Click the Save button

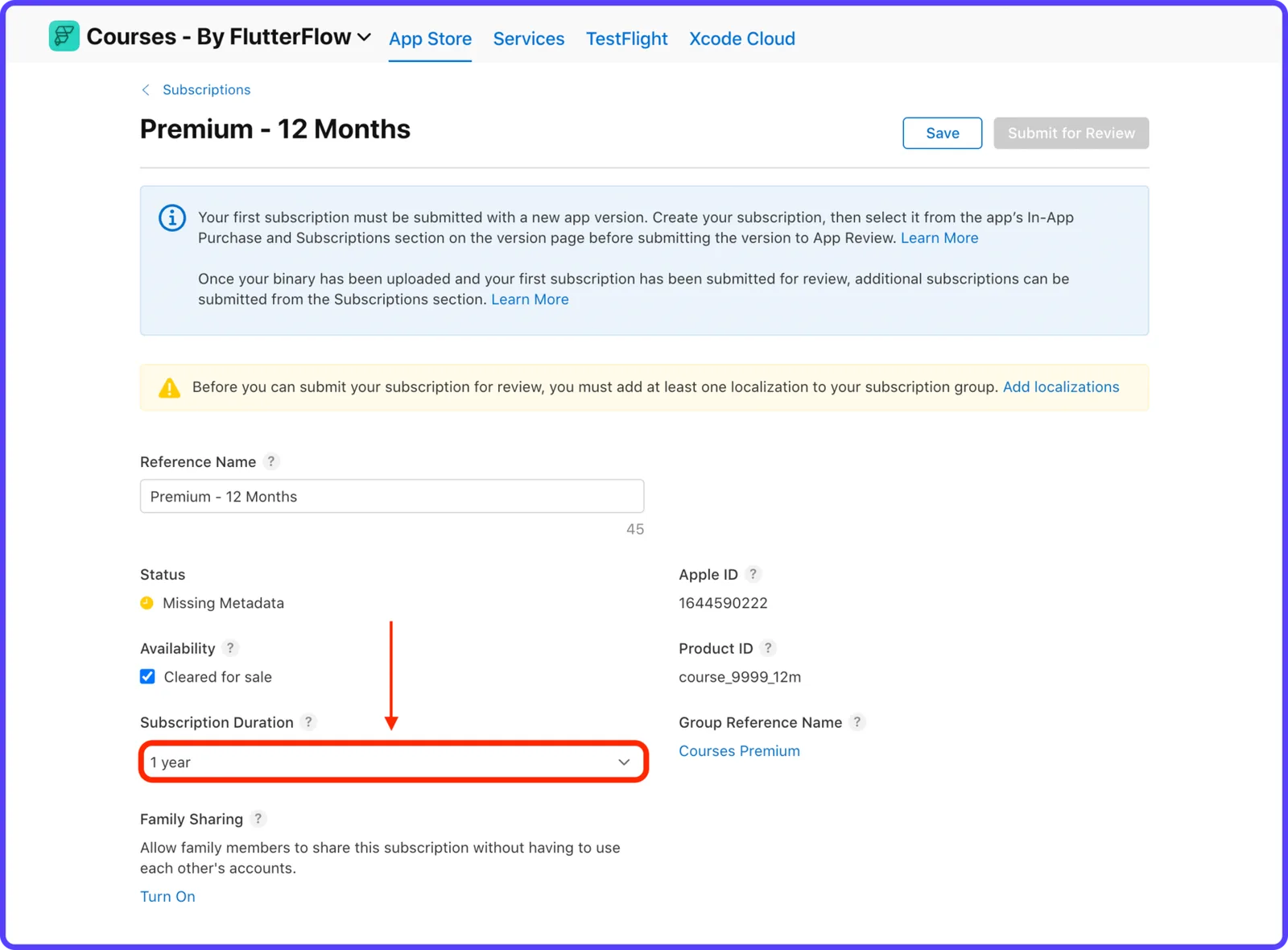pyautogui.click(x=942, y=133)
